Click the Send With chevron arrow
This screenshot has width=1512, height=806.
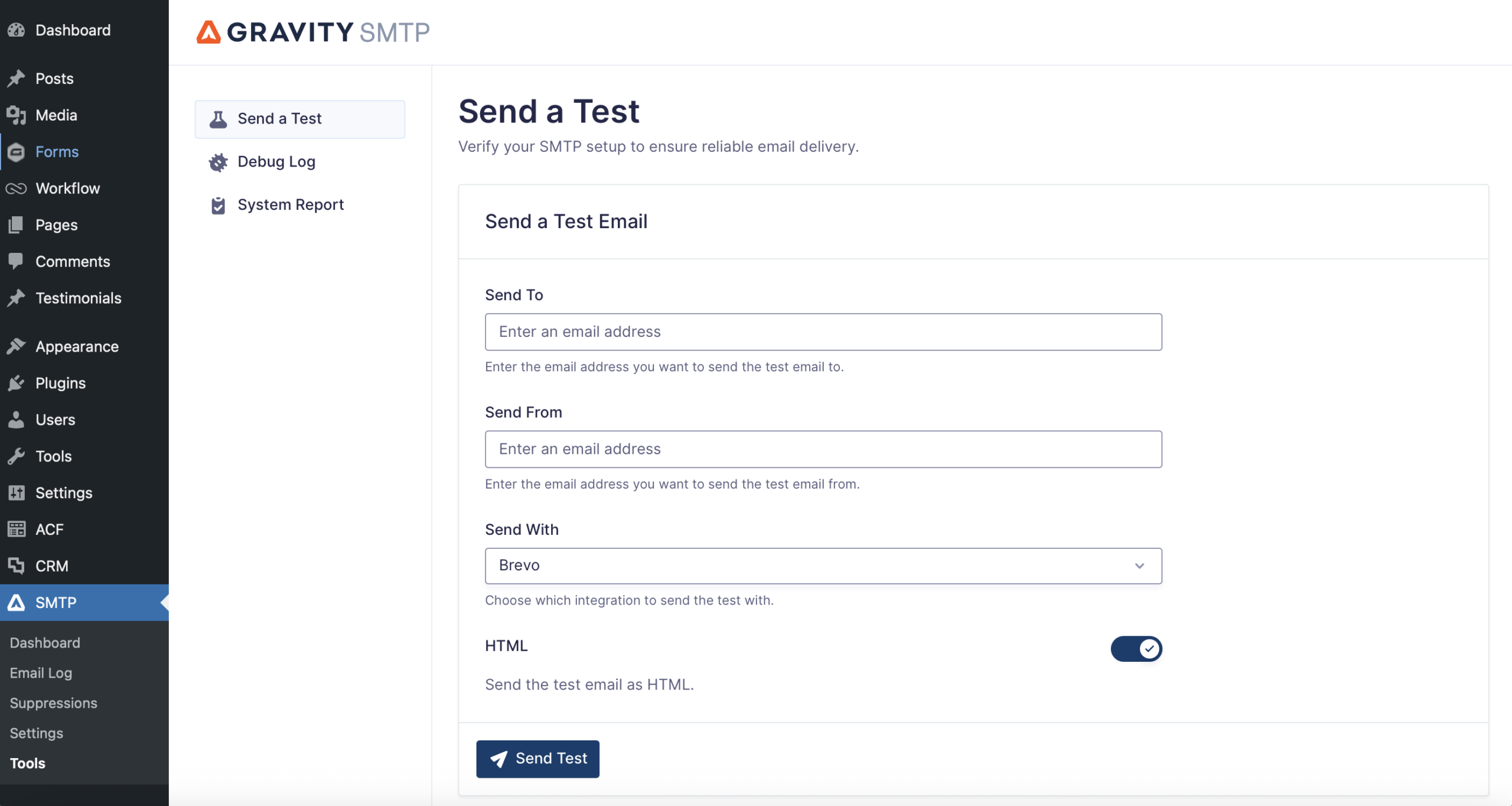point(1139,566)
